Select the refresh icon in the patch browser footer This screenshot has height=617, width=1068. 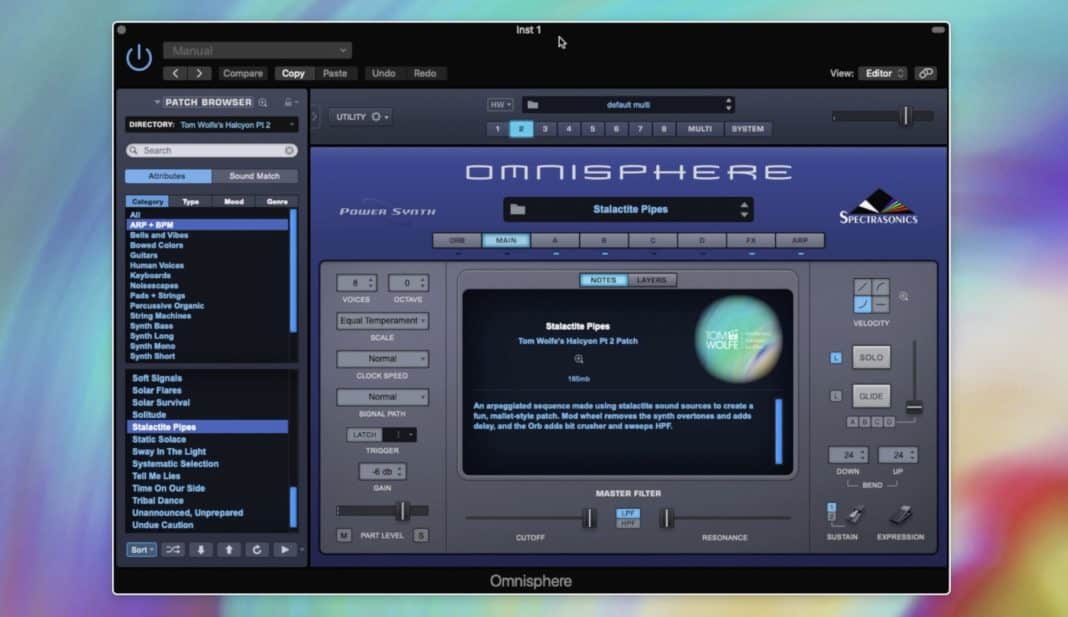257,550
